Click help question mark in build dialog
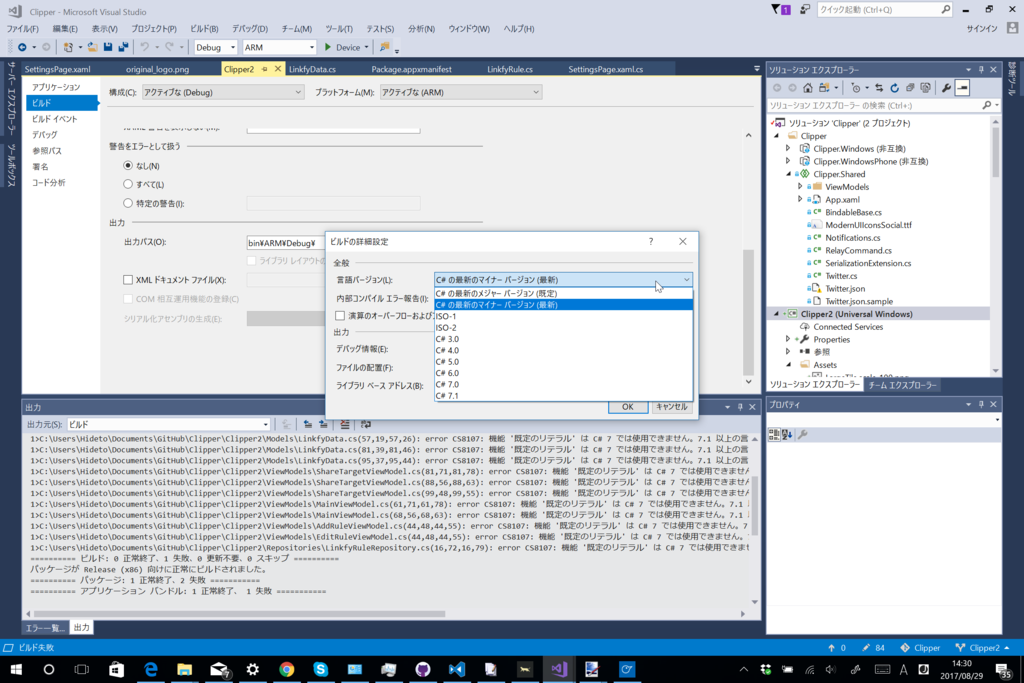 click(650, 242)
